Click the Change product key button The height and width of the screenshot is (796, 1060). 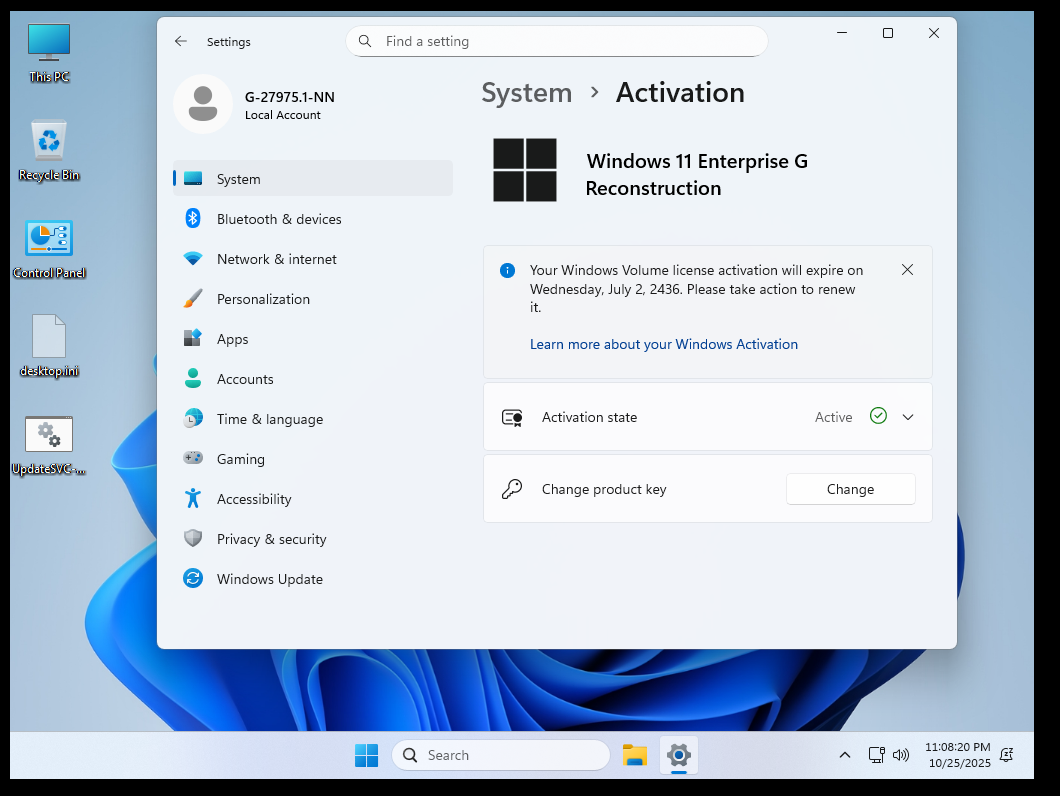850,489
